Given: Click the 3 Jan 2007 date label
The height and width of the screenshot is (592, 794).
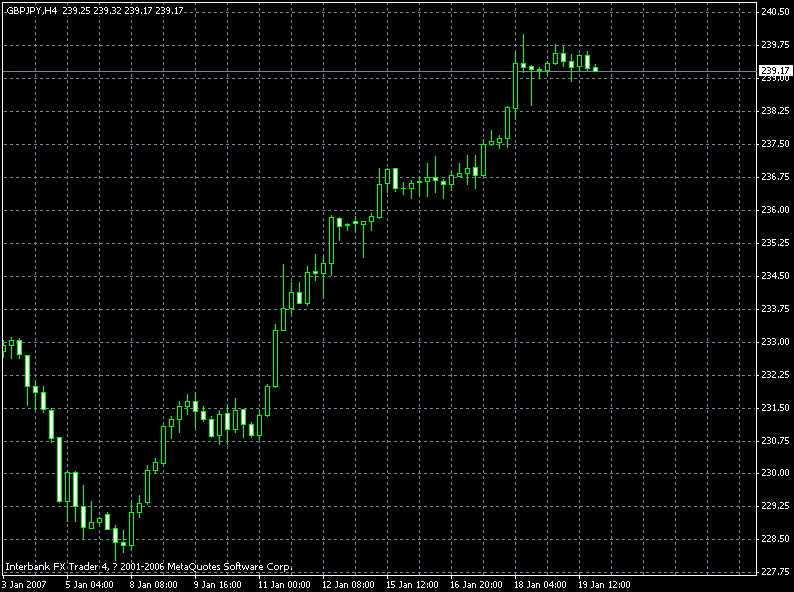Looking at the screenshot, I should point(25,583).
